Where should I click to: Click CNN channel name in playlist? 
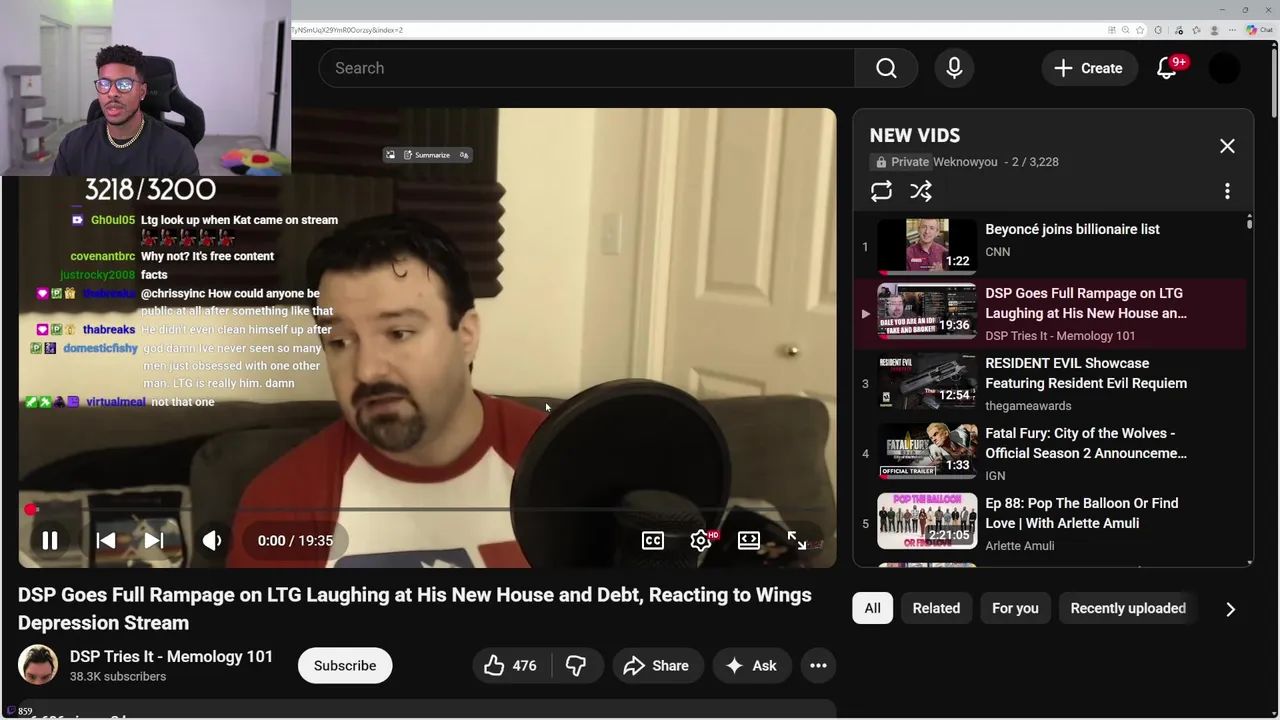pos(997,252)
